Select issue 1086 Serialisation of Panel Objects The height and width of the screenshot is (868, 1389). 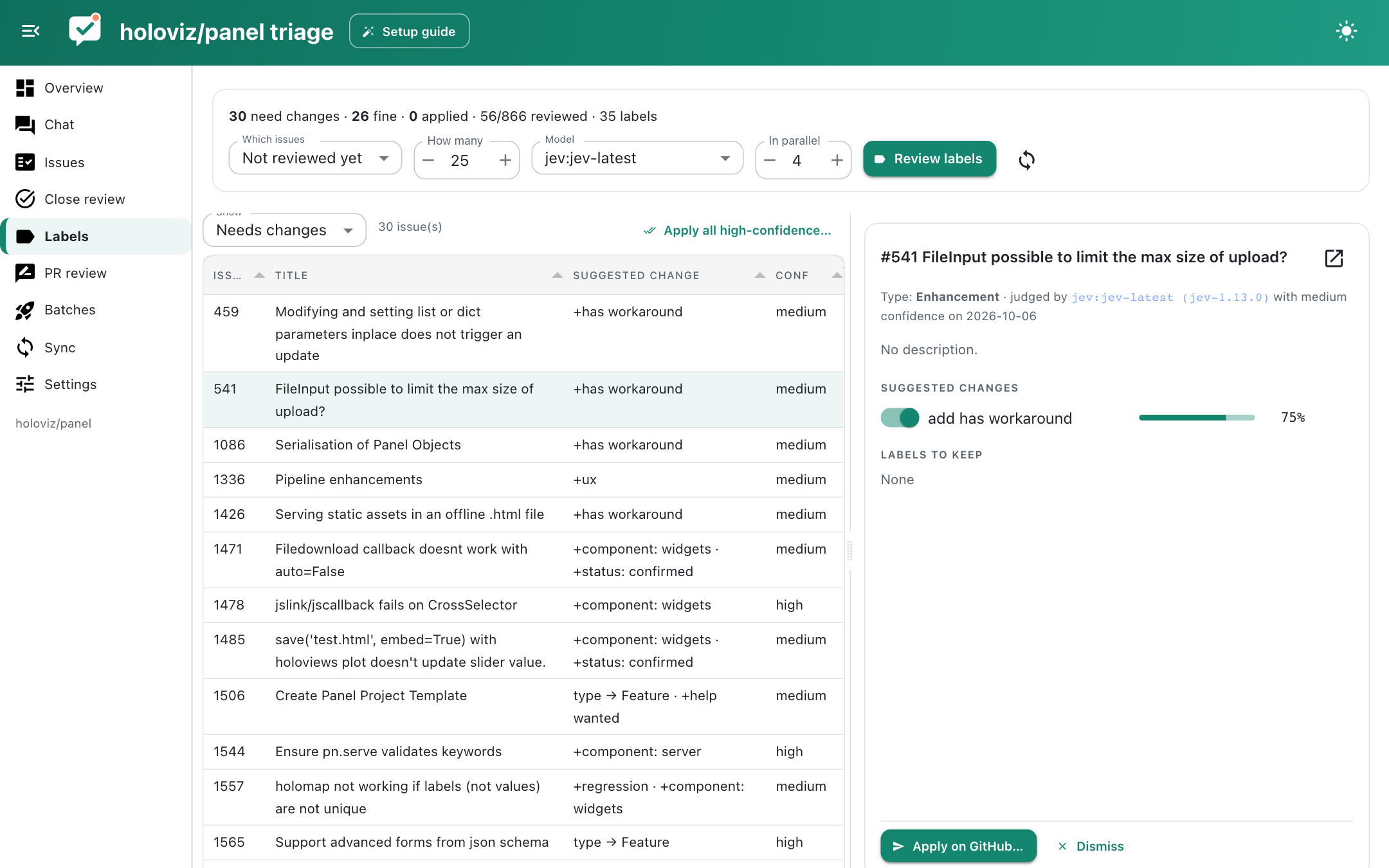523,445
